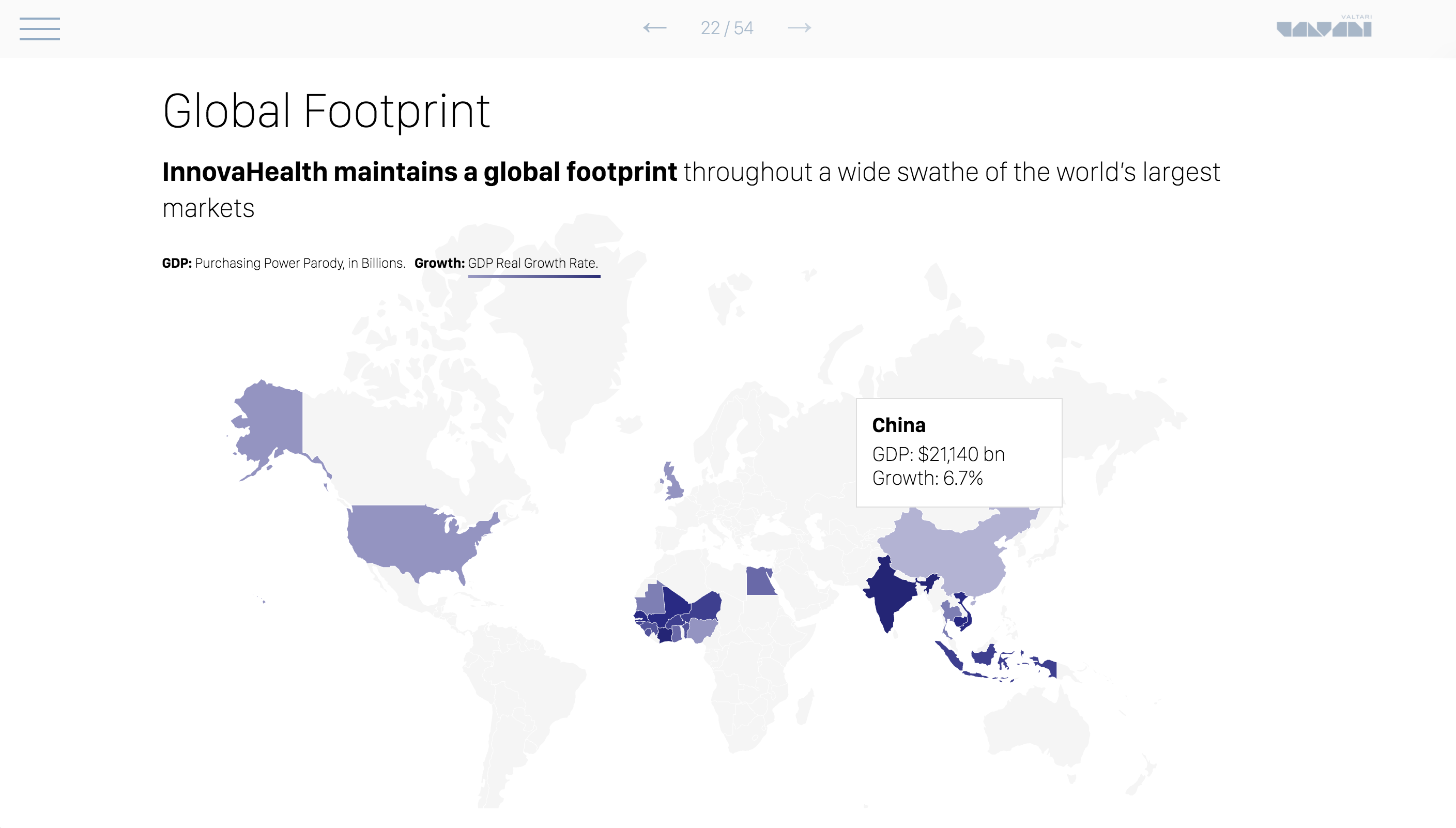Click Nigeria on the map

pyautogui.click(x=701, y=629)
